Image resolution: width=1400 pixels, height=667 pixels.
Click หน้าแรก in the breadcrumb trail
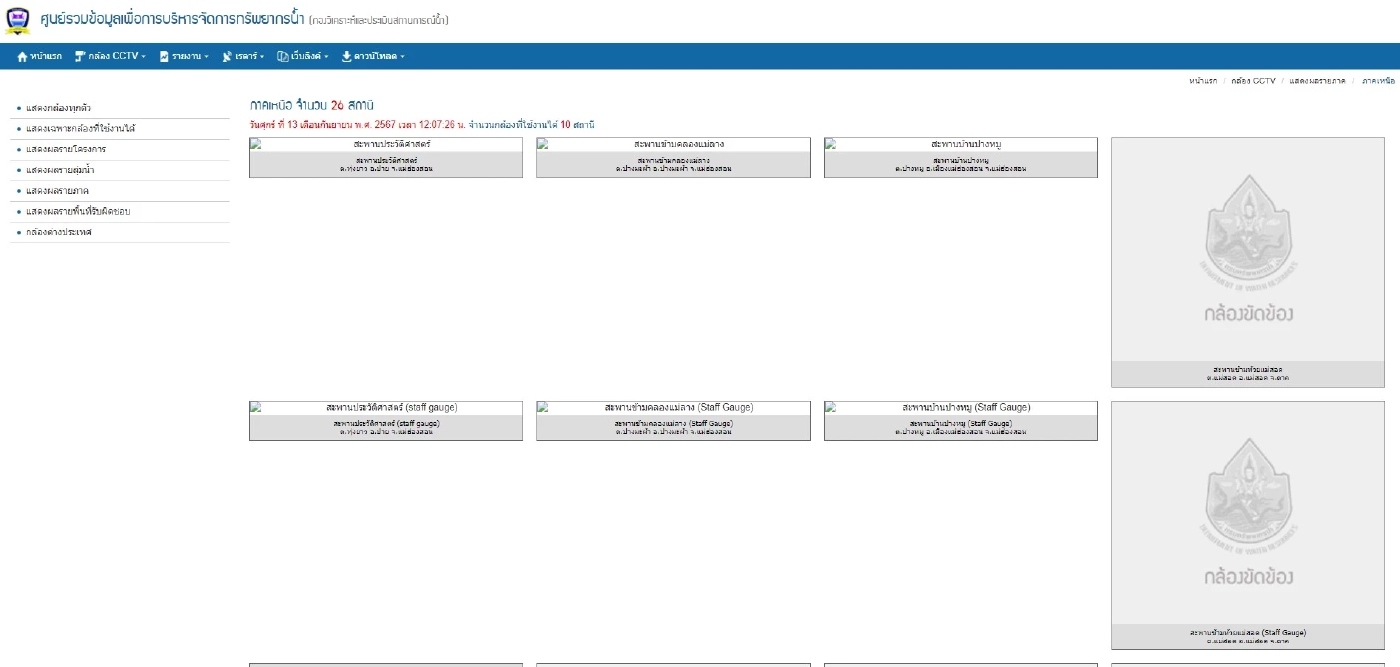[1202, 81]
